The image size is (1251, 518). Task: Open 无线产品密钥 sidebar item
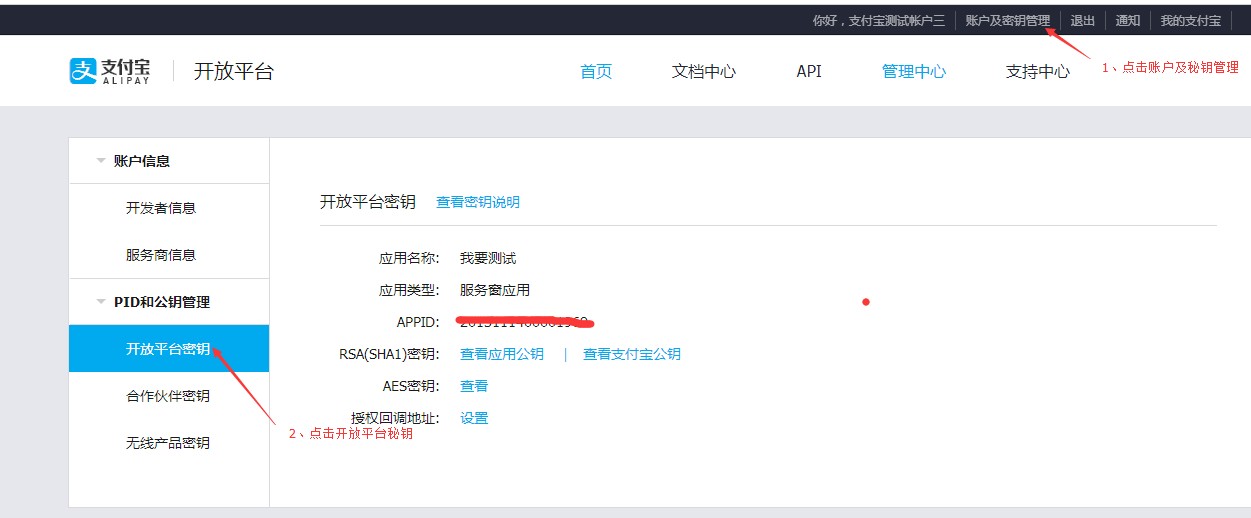click(x=168, y=443)
